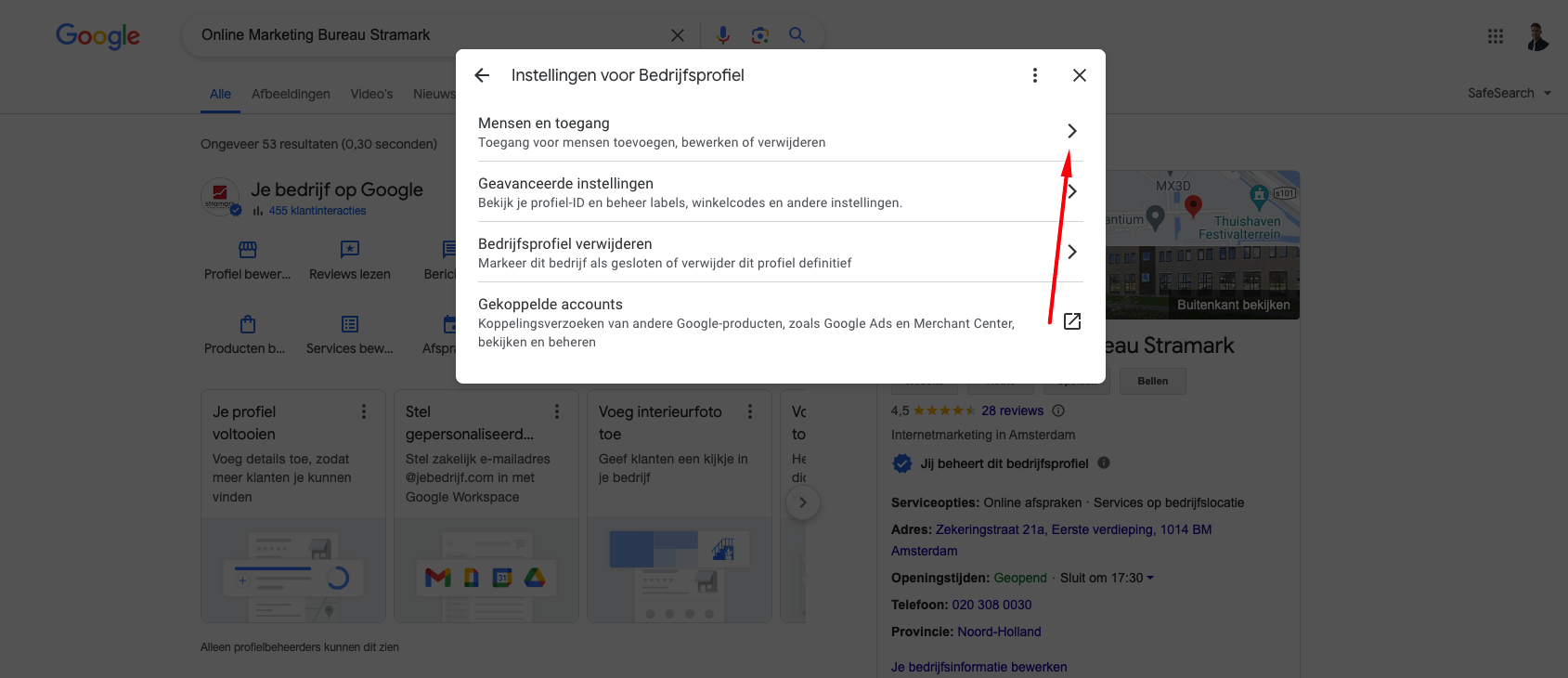Viewport: 1568px width, 678px height.
Task: Open the Google apps grid
Action: [x=1496, y=36]
